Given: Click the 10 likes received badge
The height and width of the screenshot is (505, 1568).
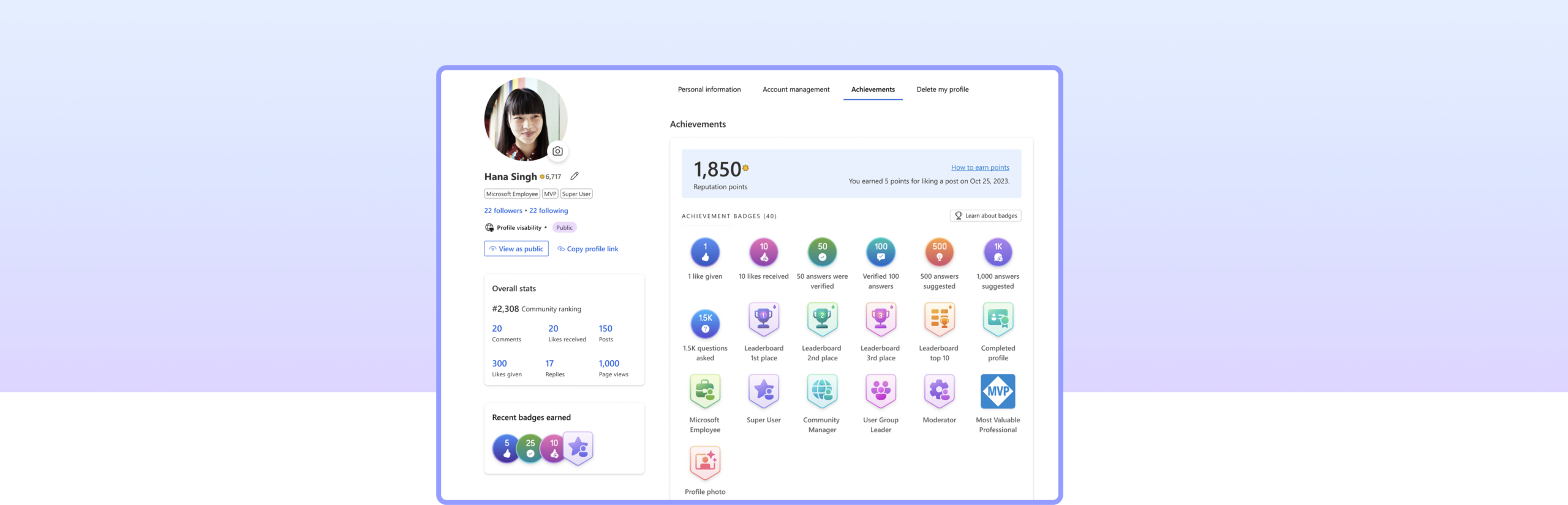Looking at the screenshot, I should pos(764,252).
